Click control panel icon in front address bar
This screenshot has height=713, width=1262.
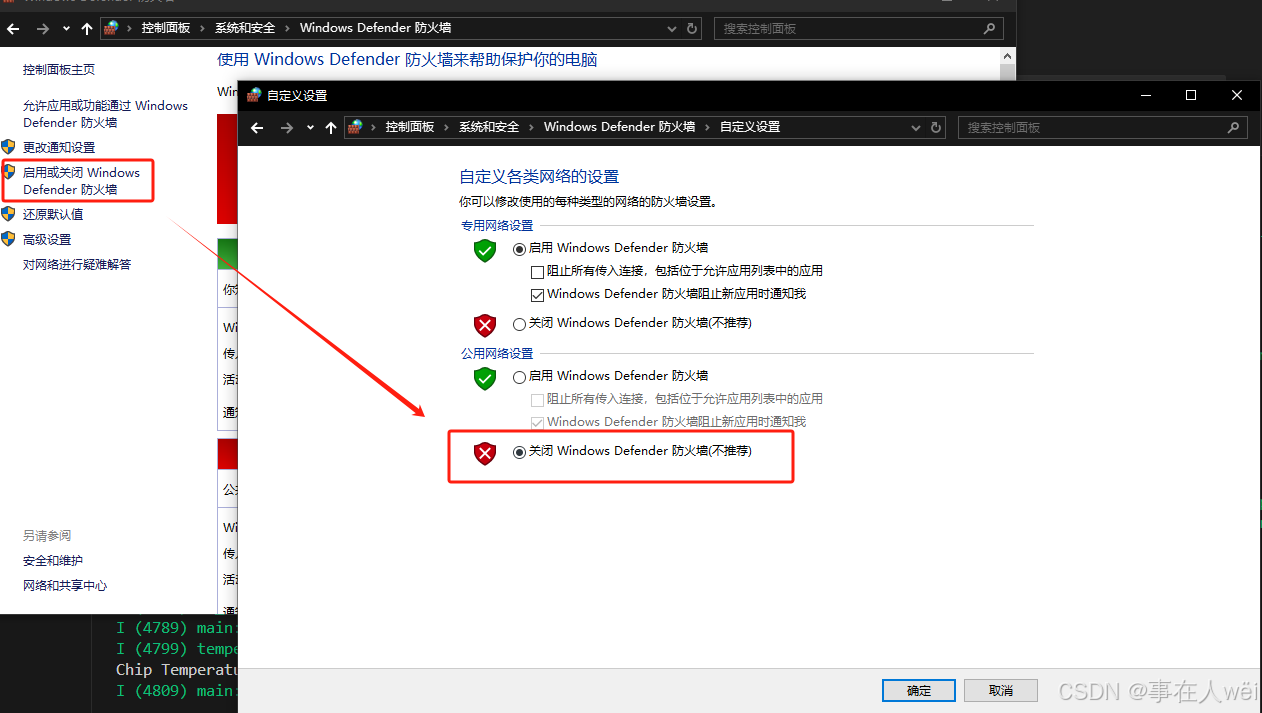coord(355,127)
